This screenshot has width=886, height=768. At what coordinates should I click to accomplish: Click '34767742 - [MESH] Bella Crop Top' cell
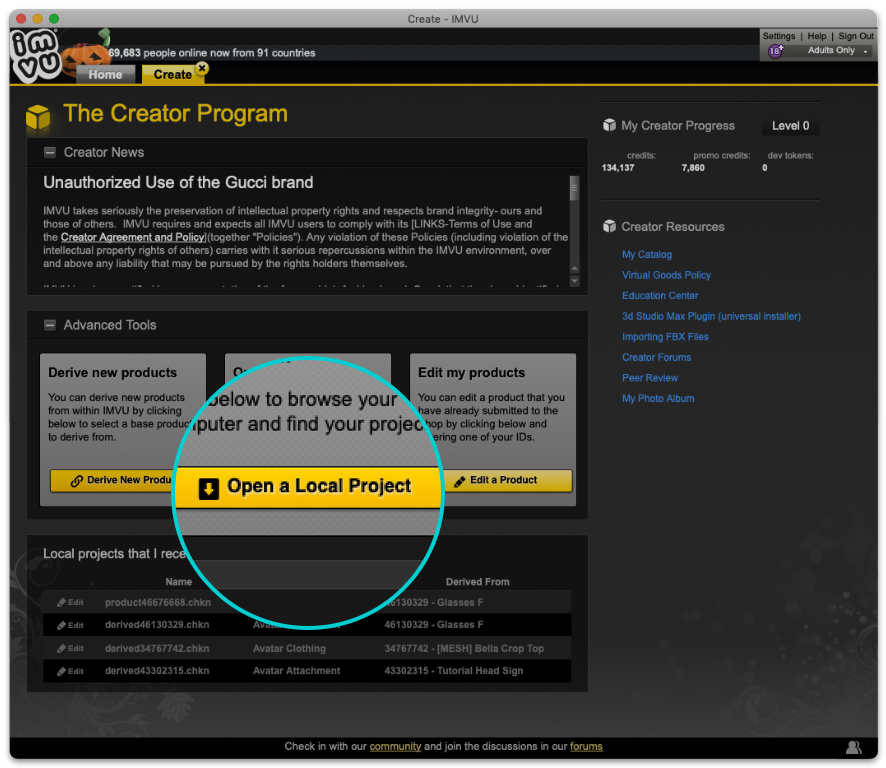(464, 648)
